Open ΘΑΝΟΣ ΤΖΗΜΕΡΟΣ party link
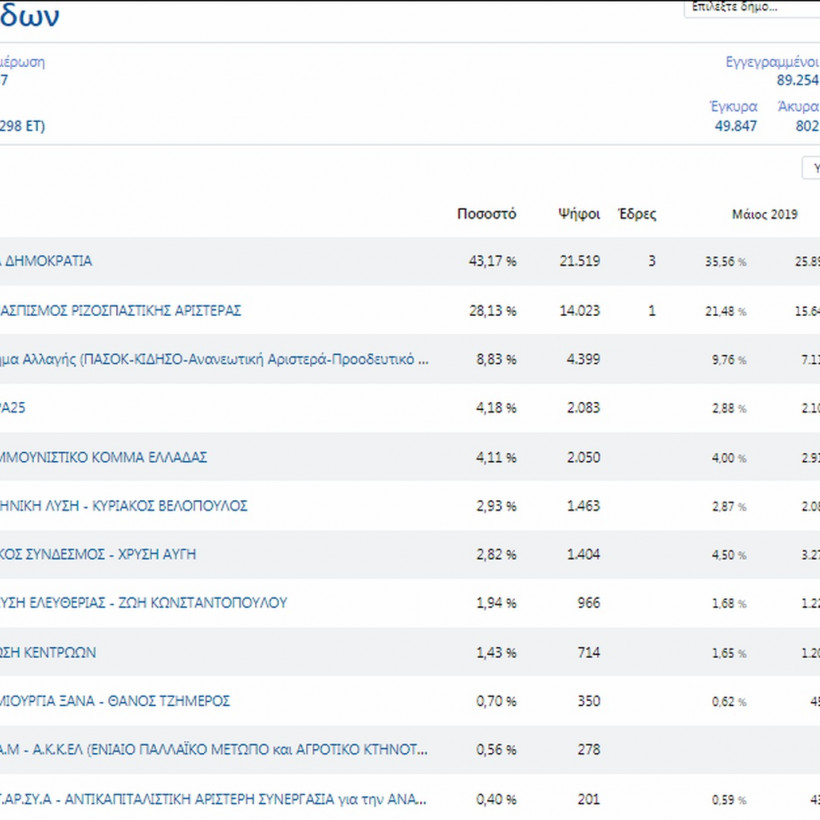This screenshot has height=820, width=820. (x=115, y=701)
